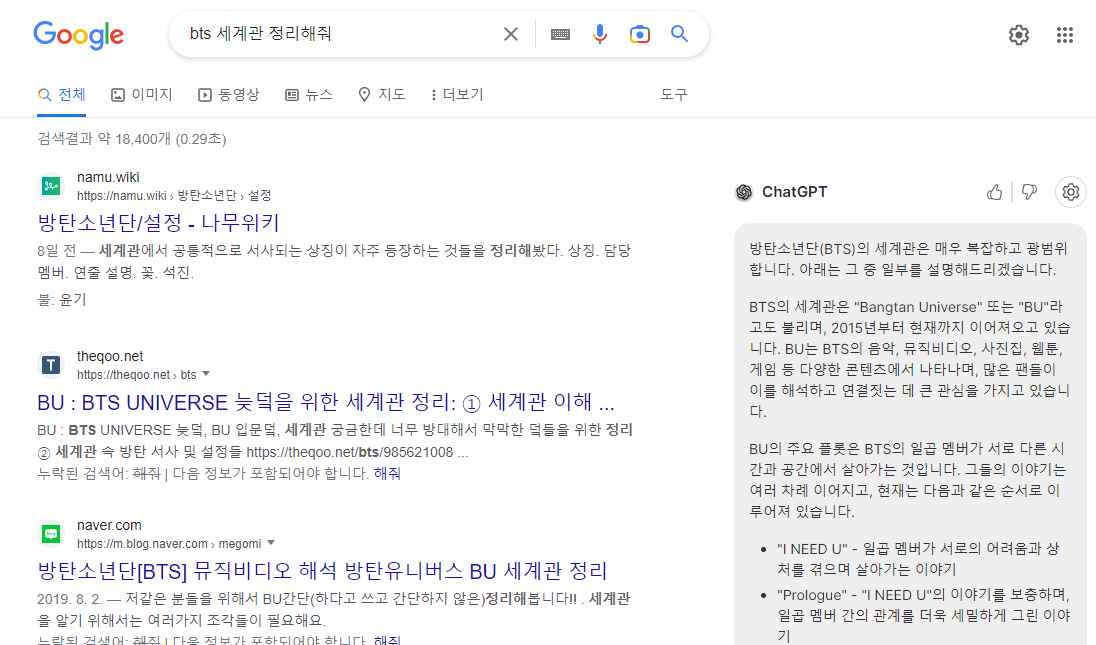The image size is (1096, 645).
Task: Give thumbs up to the ChatGPT answer
Action: [994, 192]
